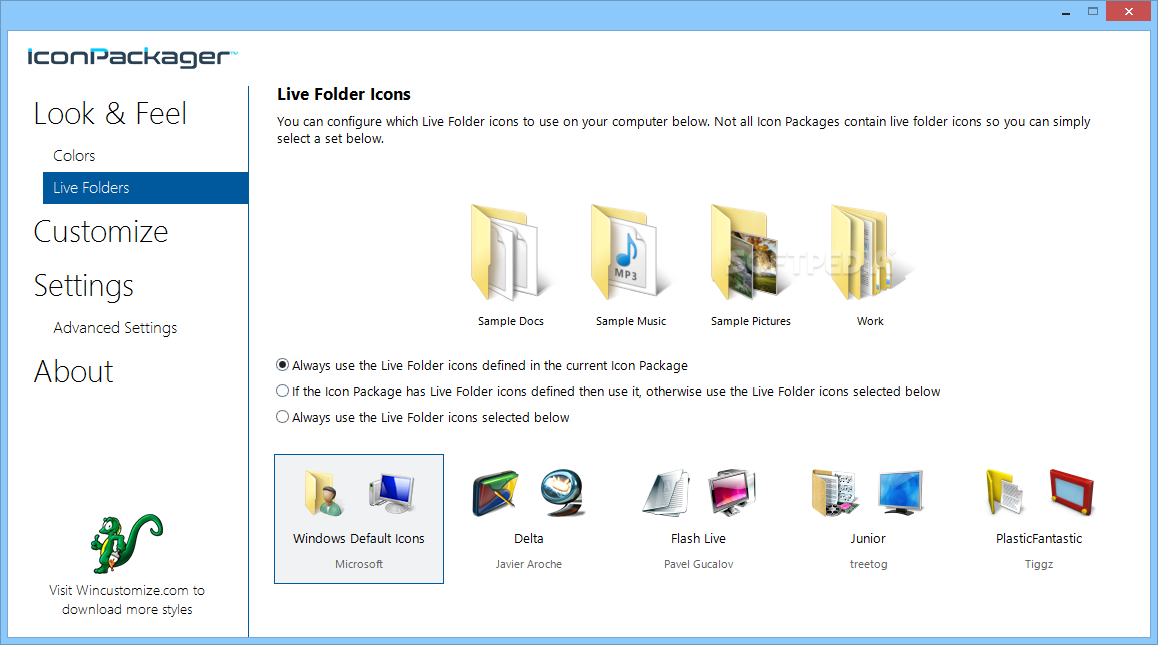Choose the PlasticFantastic package name
1158x645 pixels.
(x=1039, y=539)
